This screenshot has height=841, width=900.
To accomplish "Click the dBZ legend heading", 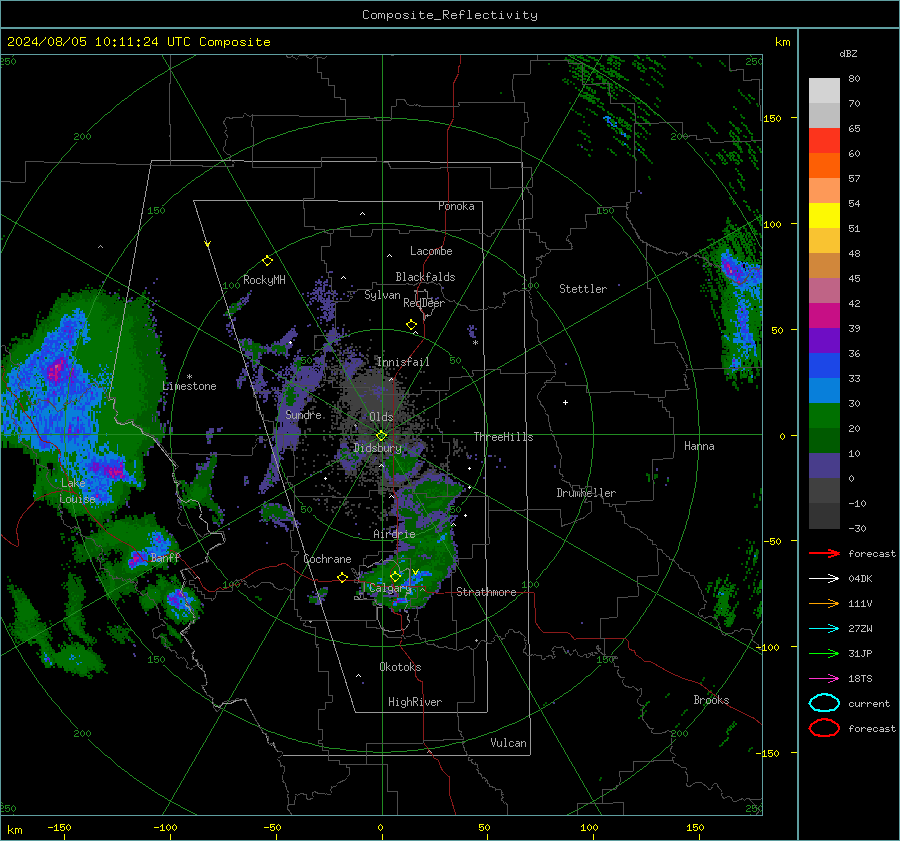I will click(x=848, y=54).
